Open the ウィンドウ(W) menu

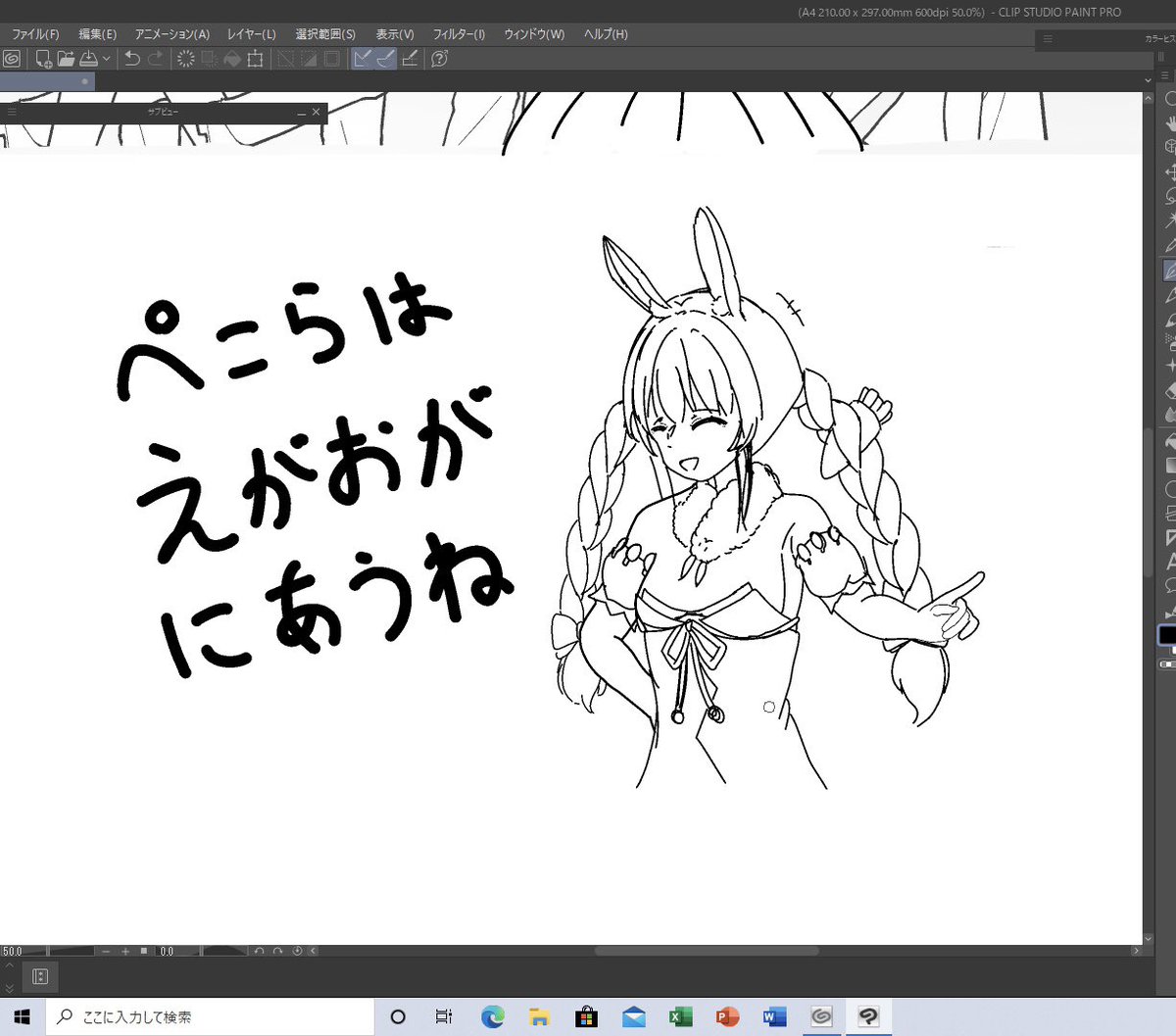[534, 34]
